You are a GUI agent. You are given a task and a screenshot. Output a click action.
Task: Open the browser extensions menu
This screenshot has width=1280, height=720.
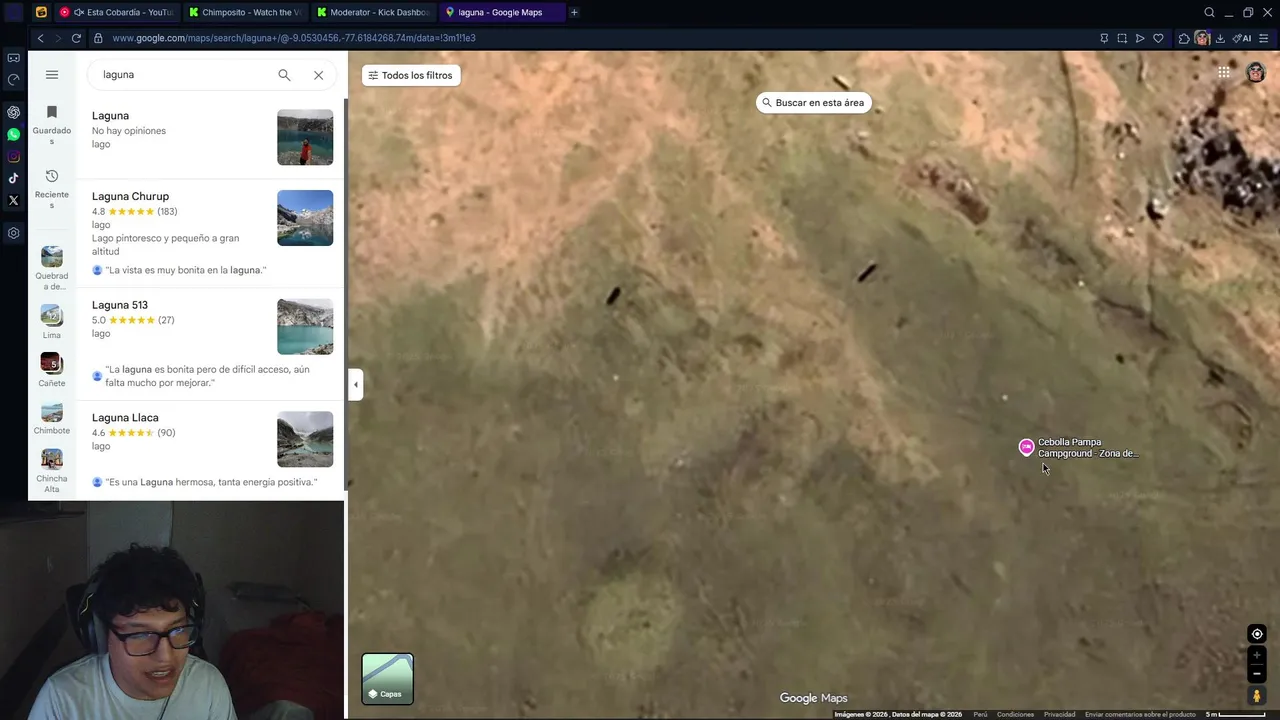coord(1184,38)
